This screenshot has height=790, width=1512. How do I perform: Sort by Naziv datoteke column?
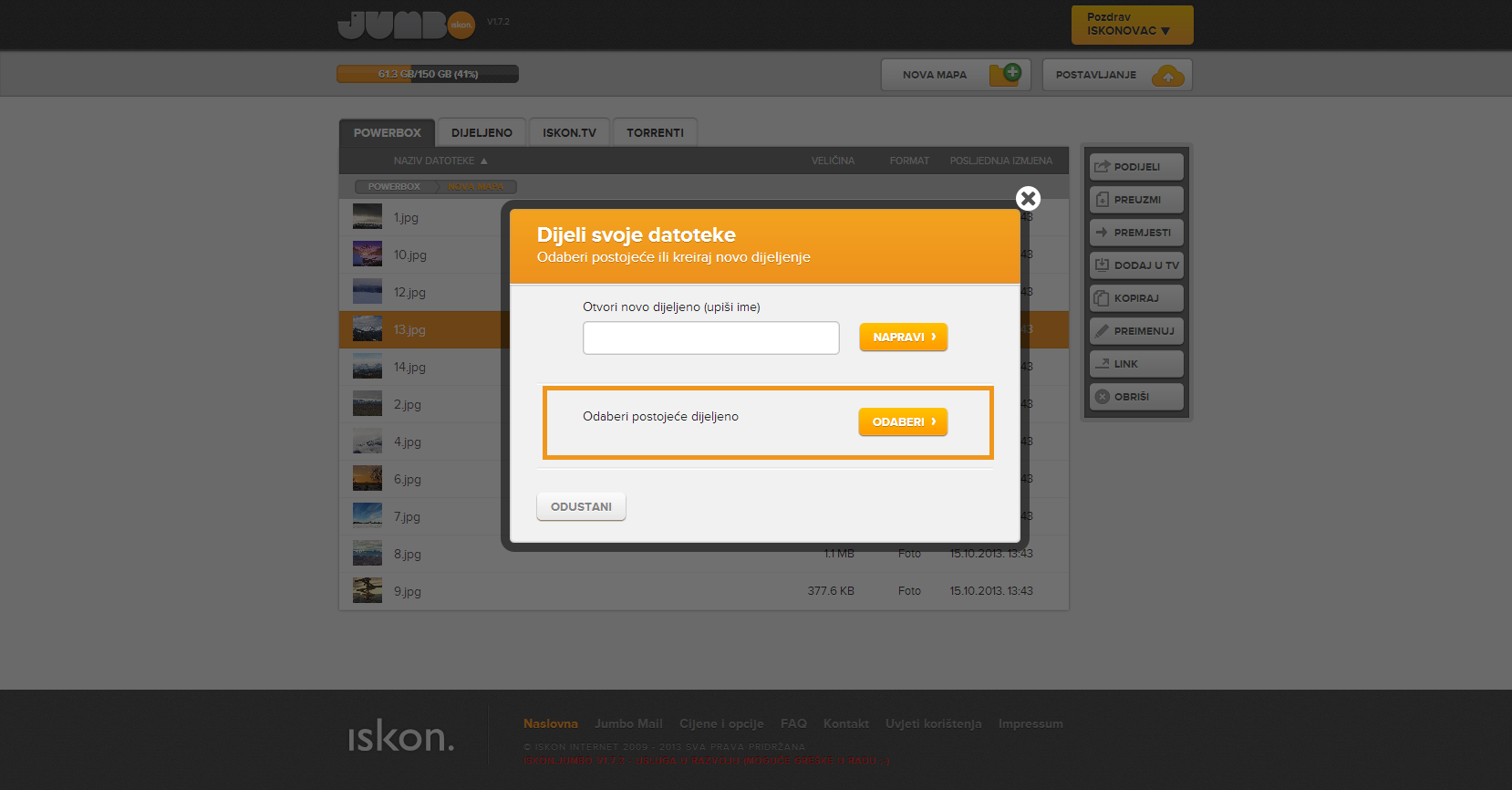click(x=440, y=161)
